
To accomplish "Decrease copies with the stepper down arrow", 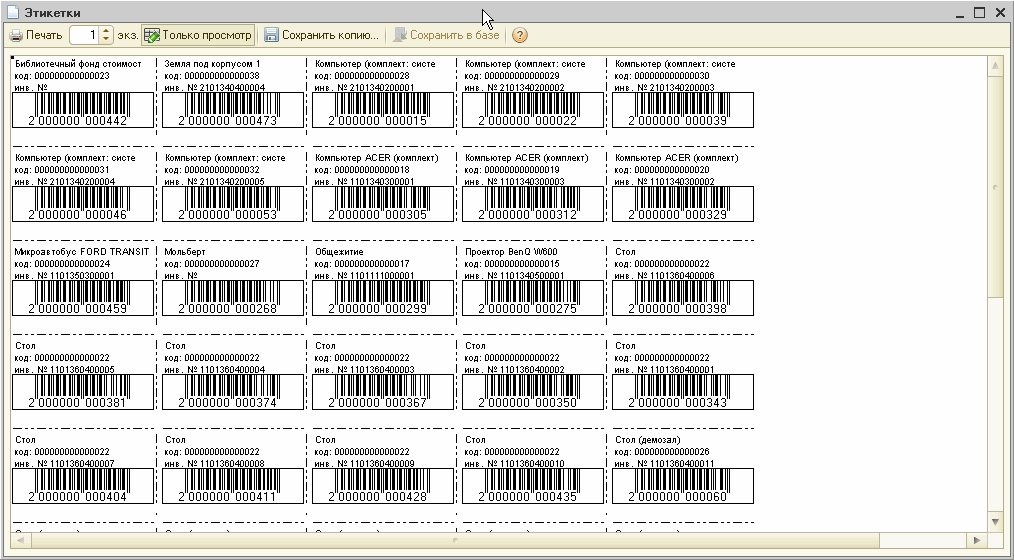I will [107, 40].
